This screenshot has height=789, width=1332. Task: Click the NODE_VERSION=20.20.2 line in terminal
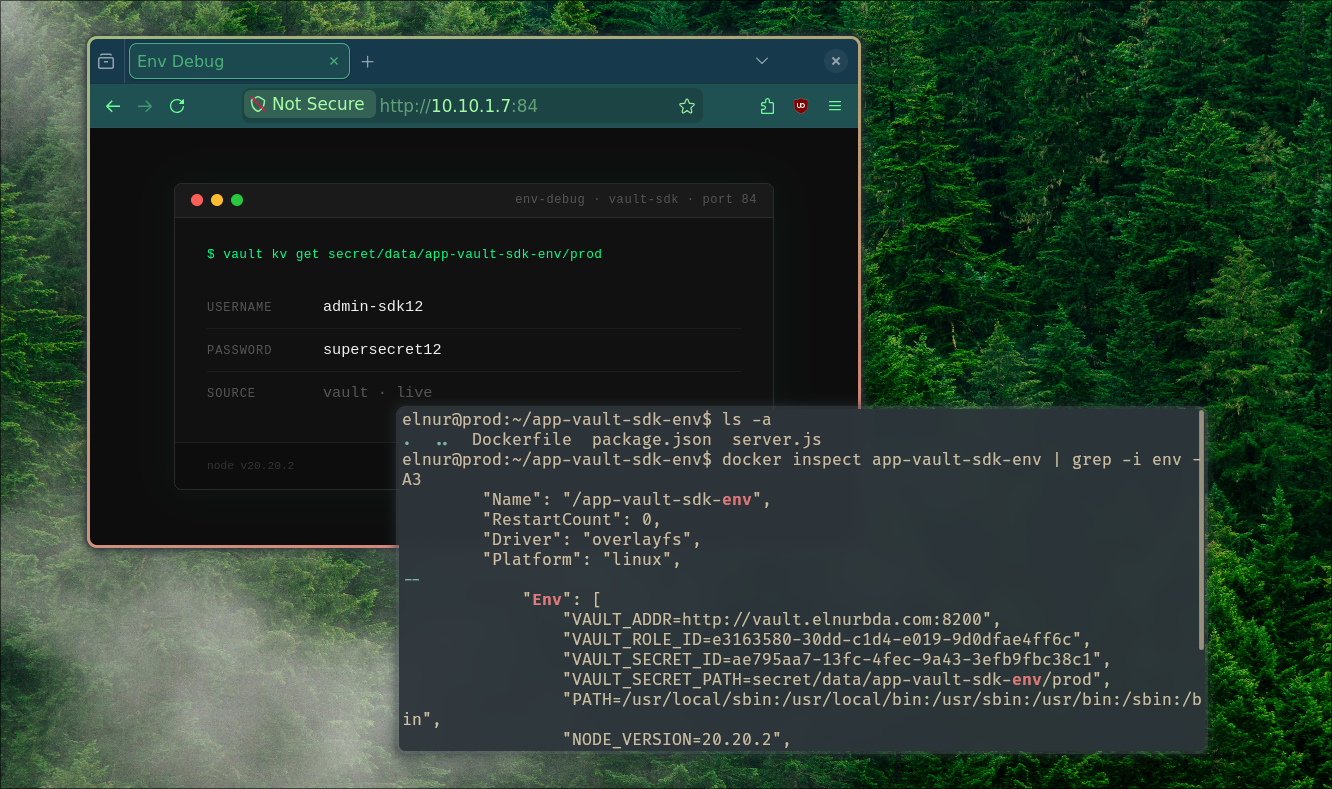pyautogui.click(x=677, y=740)
